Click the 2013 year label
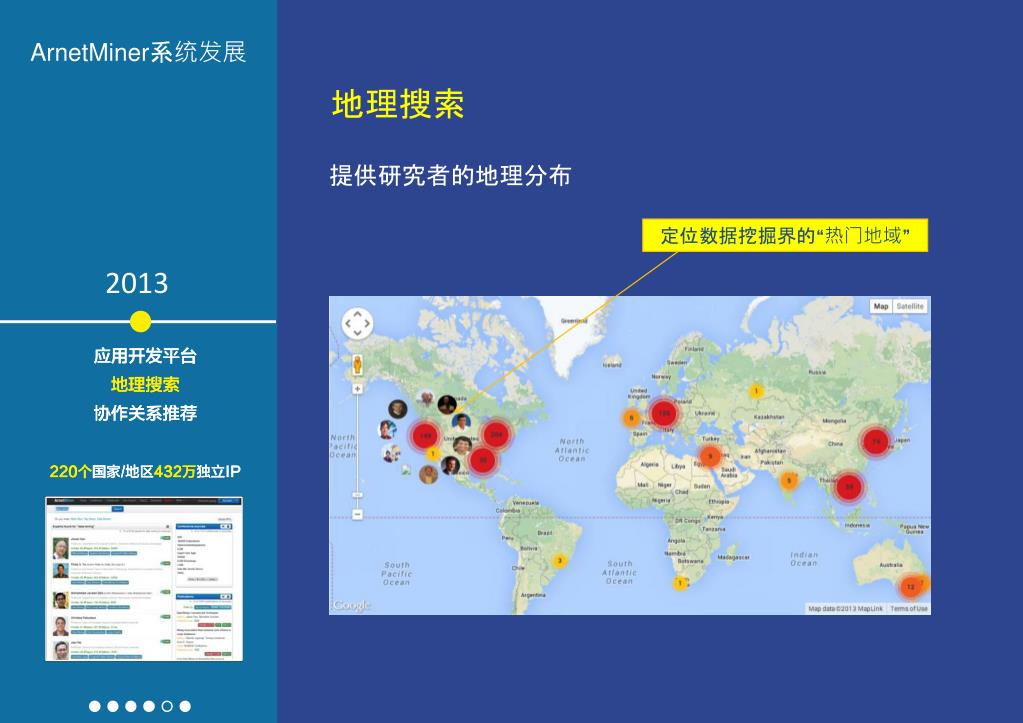 (x=137, y=283)
